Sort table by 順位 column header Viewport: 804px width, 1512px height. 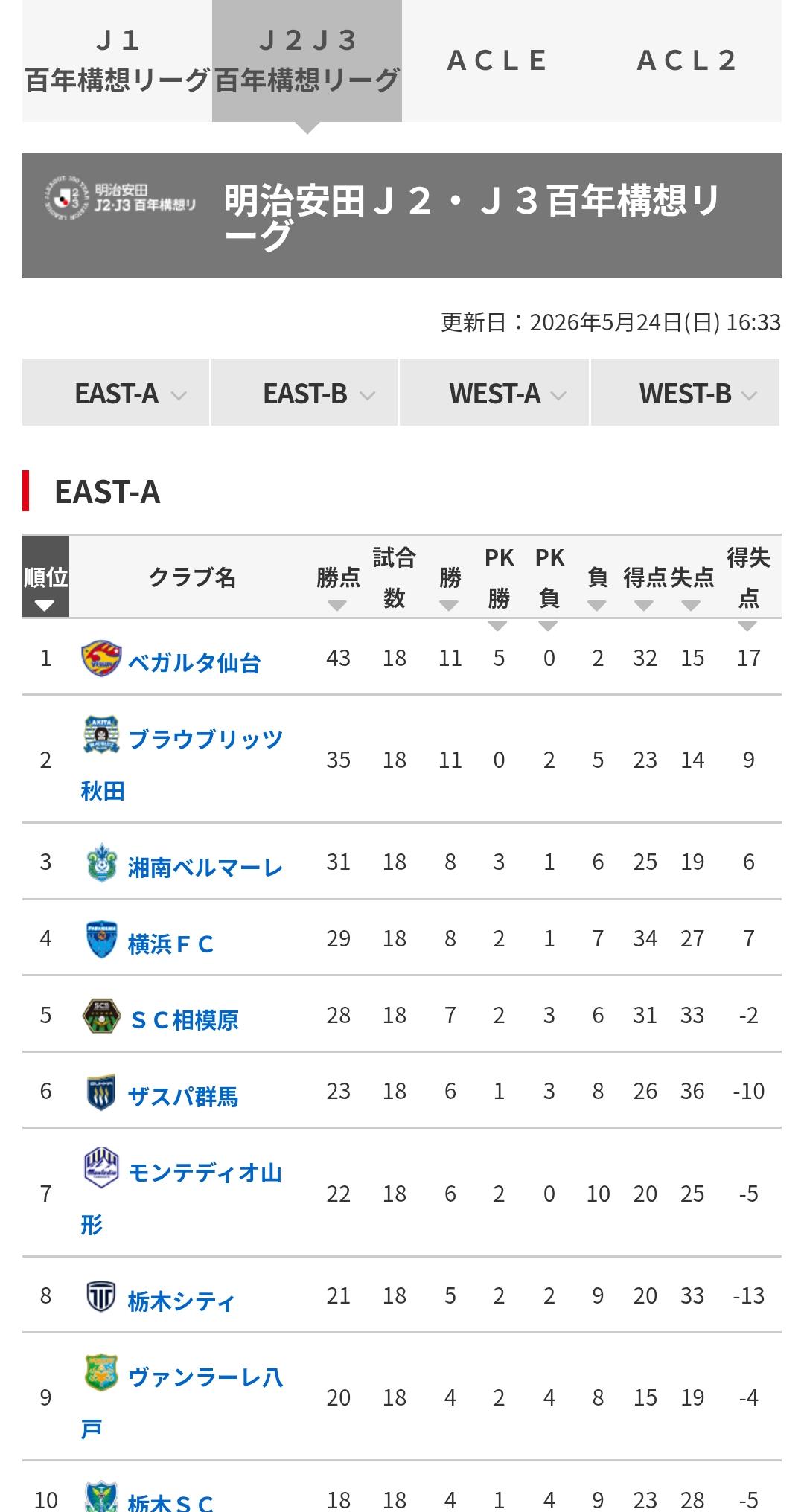(x=45, y=577)
